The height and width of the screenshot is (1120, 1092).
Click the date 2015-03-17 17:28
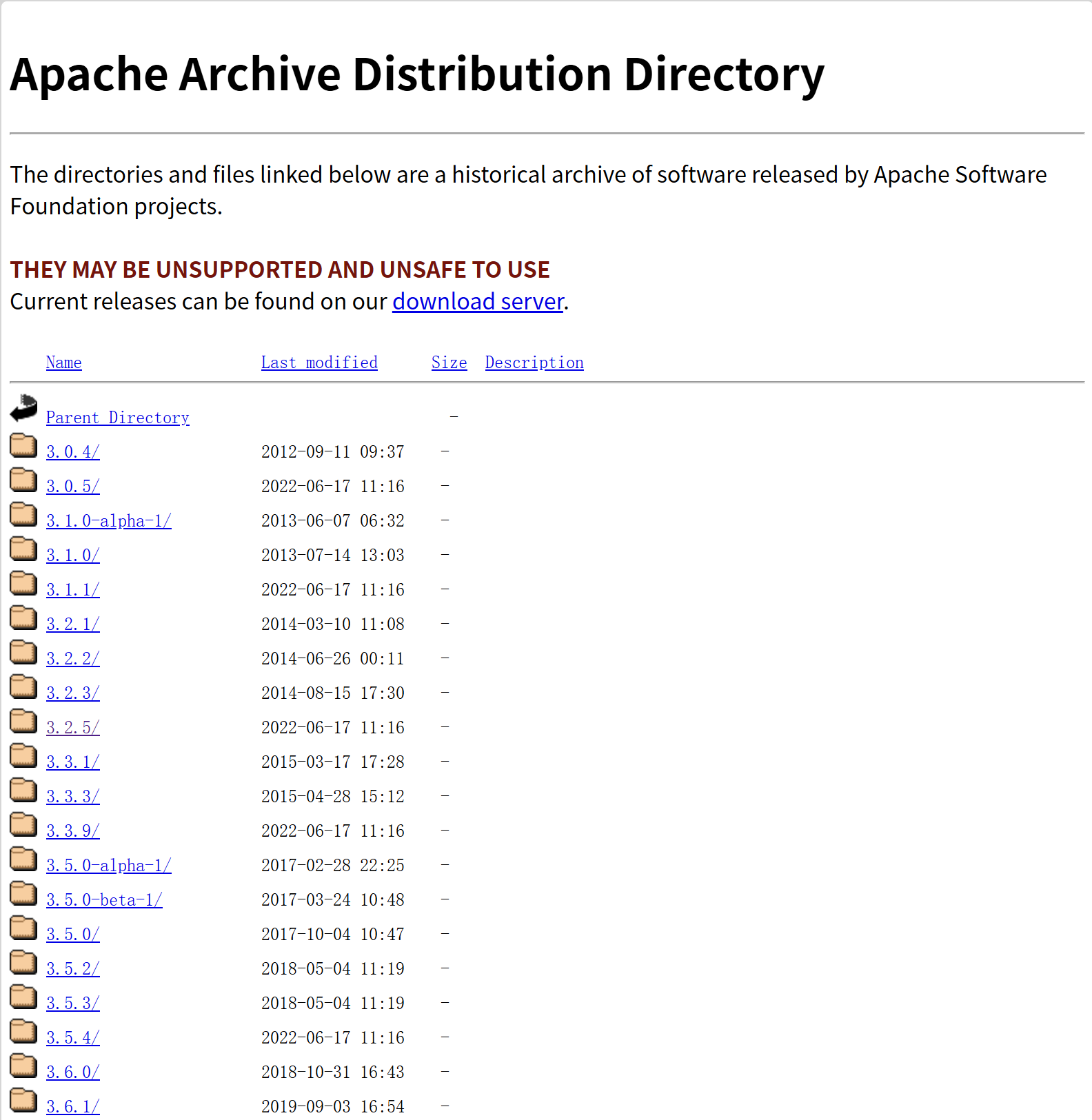(x=333, y=762)
